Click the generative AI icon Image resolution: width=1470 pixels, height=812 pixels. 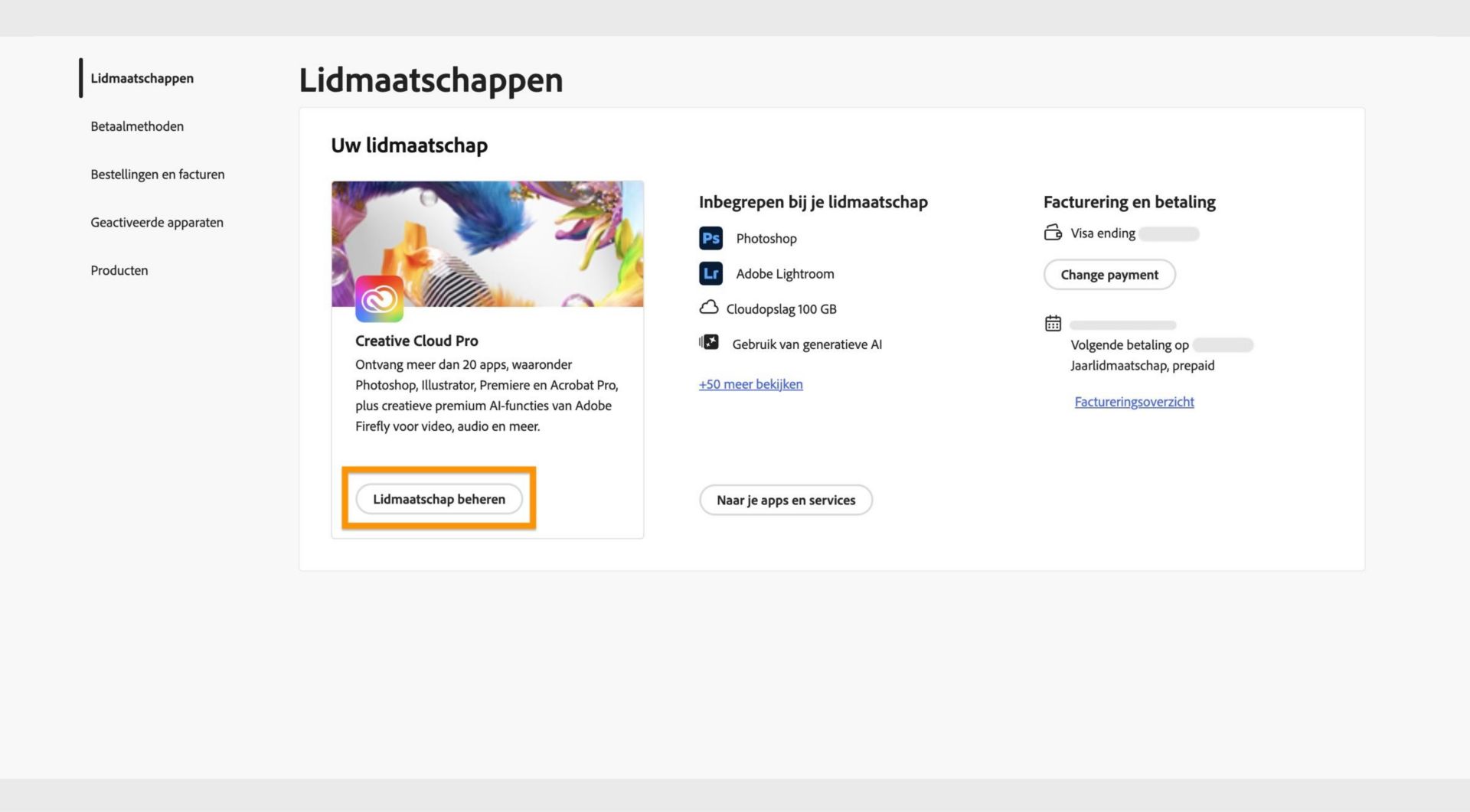point(710,344)
